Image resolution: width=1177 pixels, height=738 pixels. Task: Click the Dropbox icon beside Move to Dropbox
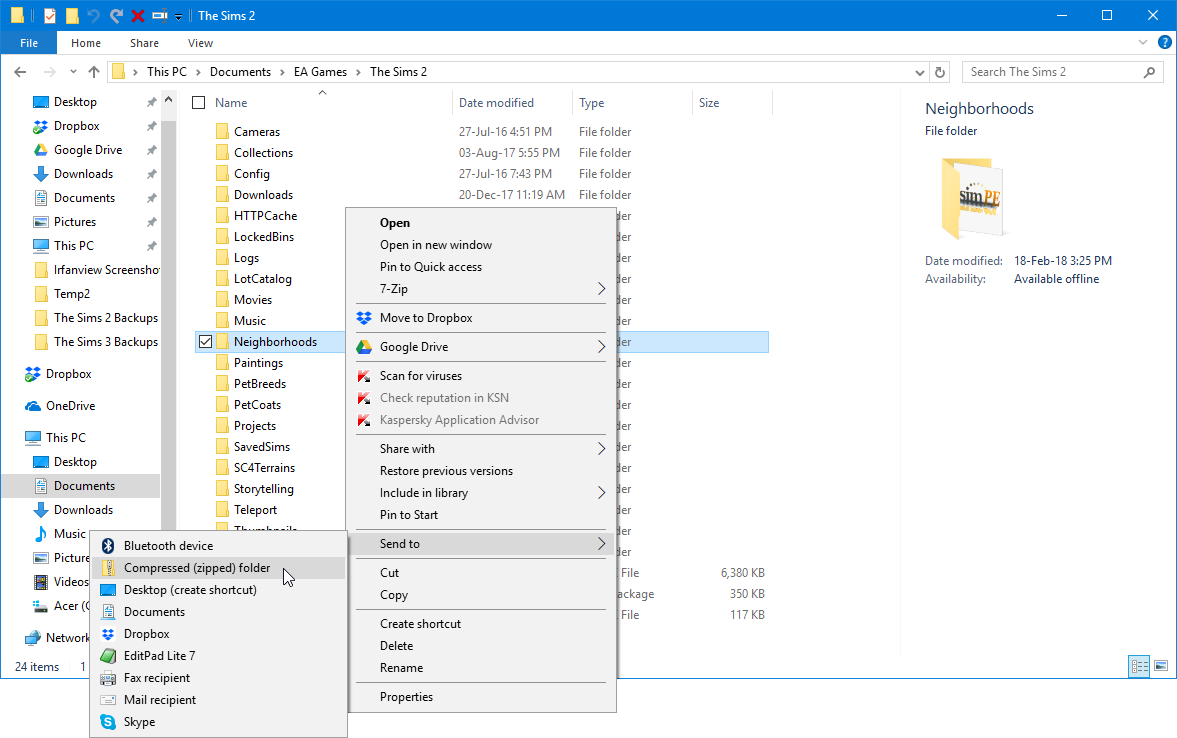(x=364, y=318)
